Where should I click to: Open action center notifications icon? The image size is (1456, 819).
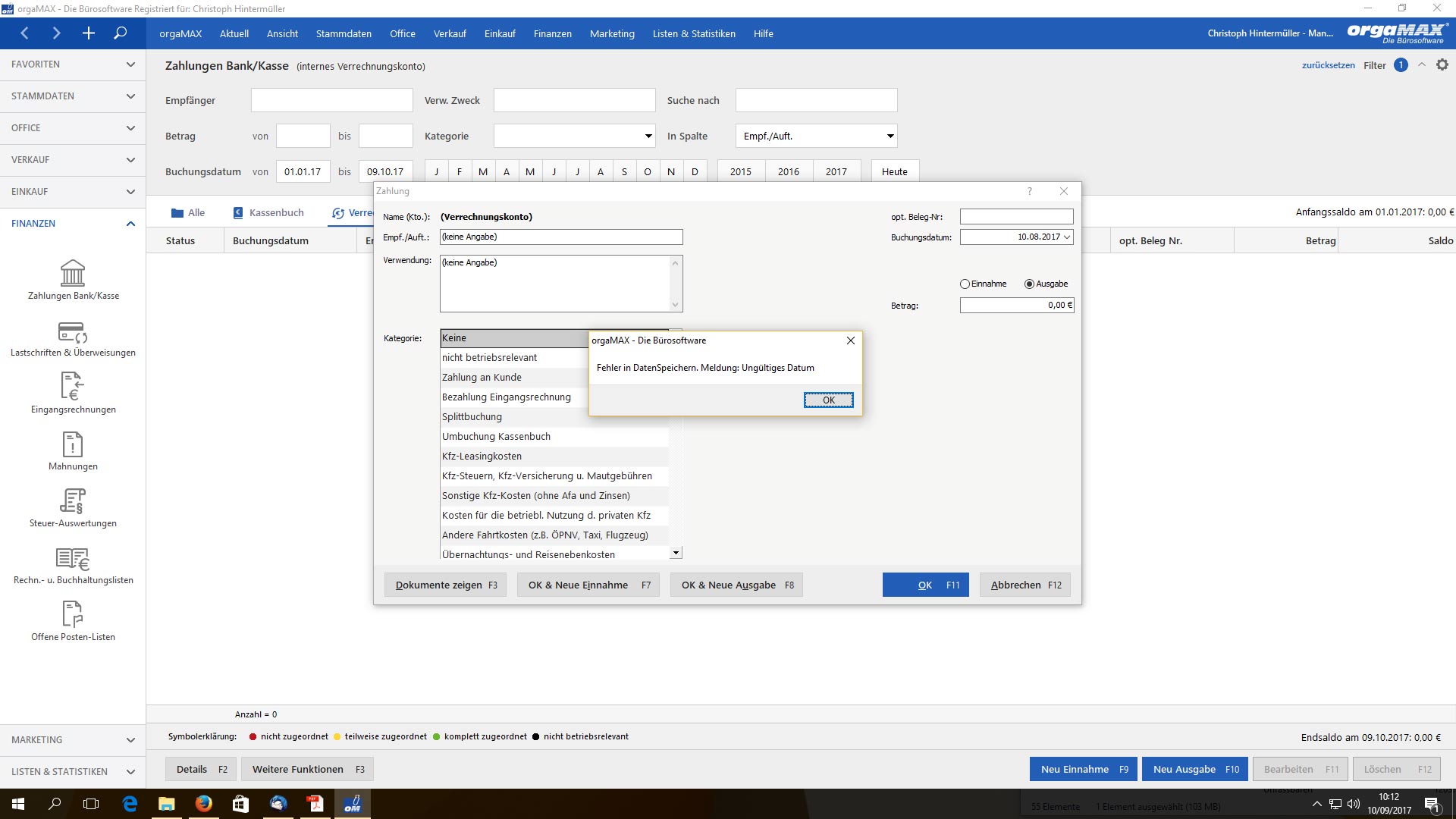[1432, 804]
